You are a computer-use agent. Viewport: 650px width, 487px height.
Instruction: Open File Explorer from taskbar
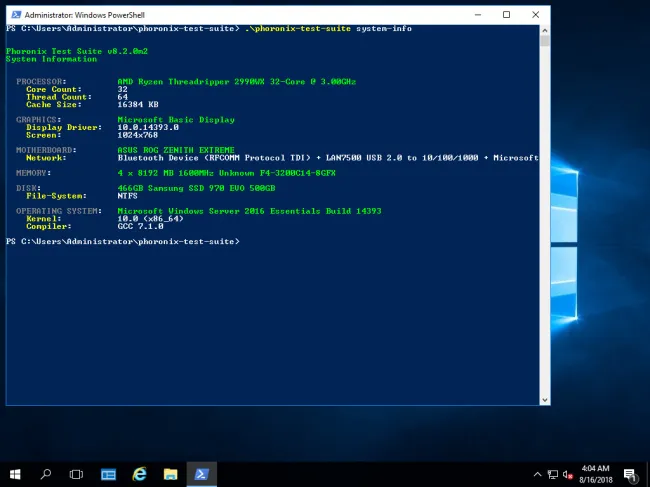point(170,474)
